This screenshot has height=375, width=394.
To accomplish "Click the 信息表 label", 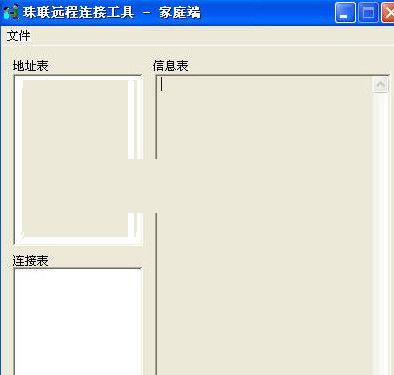I will click(171, 65).
